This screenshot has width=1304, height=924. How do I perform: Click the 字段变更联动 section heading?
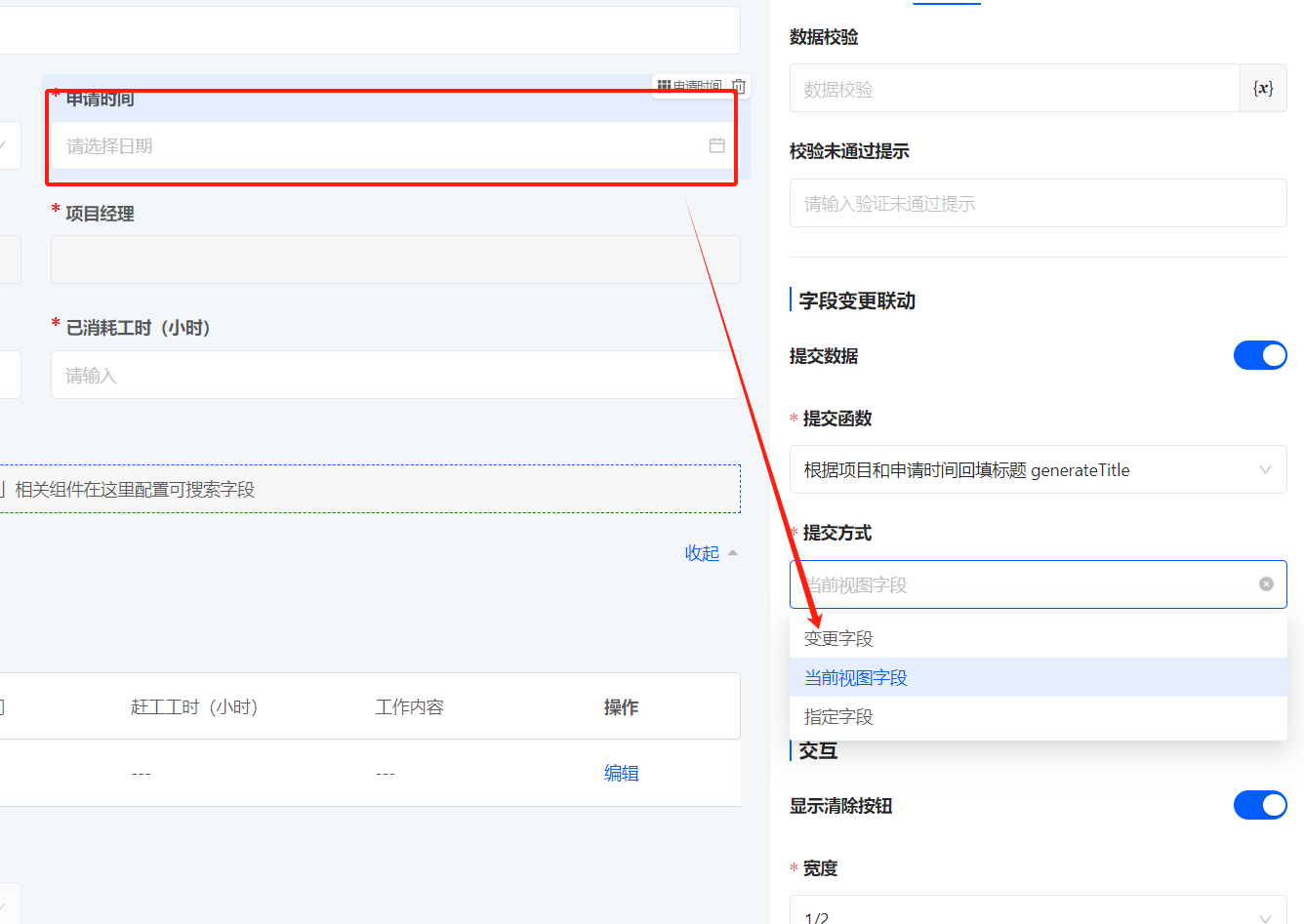[857, 301]
